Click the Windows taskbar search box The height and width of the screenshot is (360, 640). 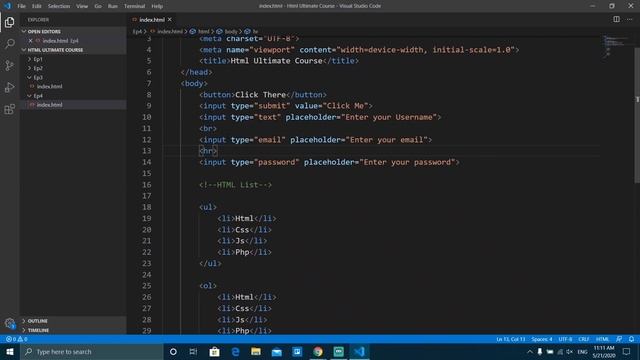(x=92, y=351)
